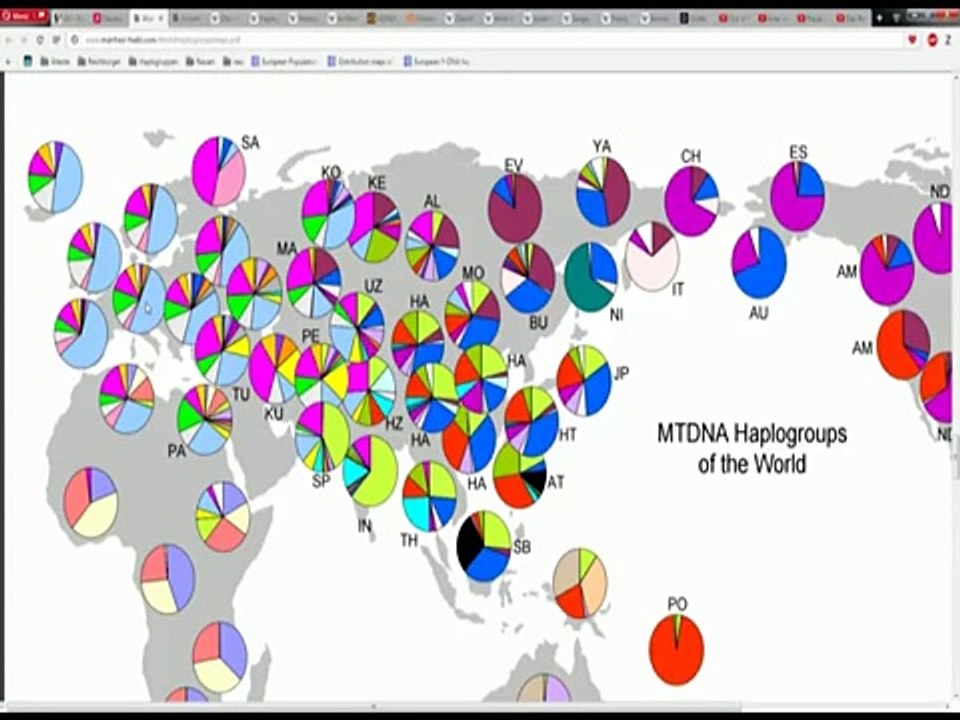Switch to tab with gold-brown favicon
Viewport: 960px width, 720px height.
pyautogui.click(x=386, y=18)
